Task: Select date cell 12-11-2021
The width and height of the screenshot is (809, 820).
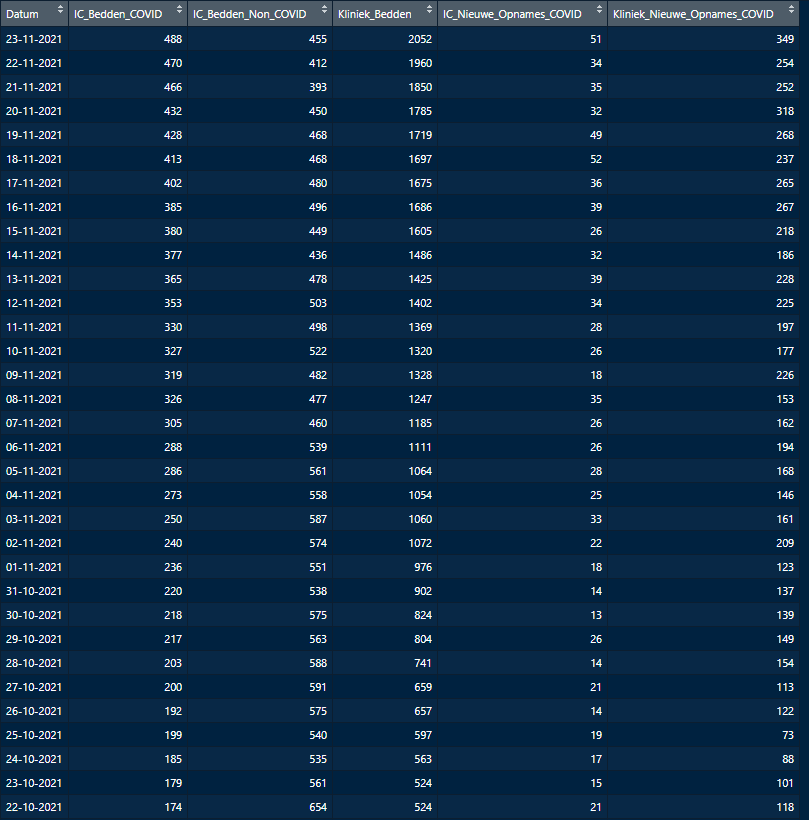Action: 33,303
